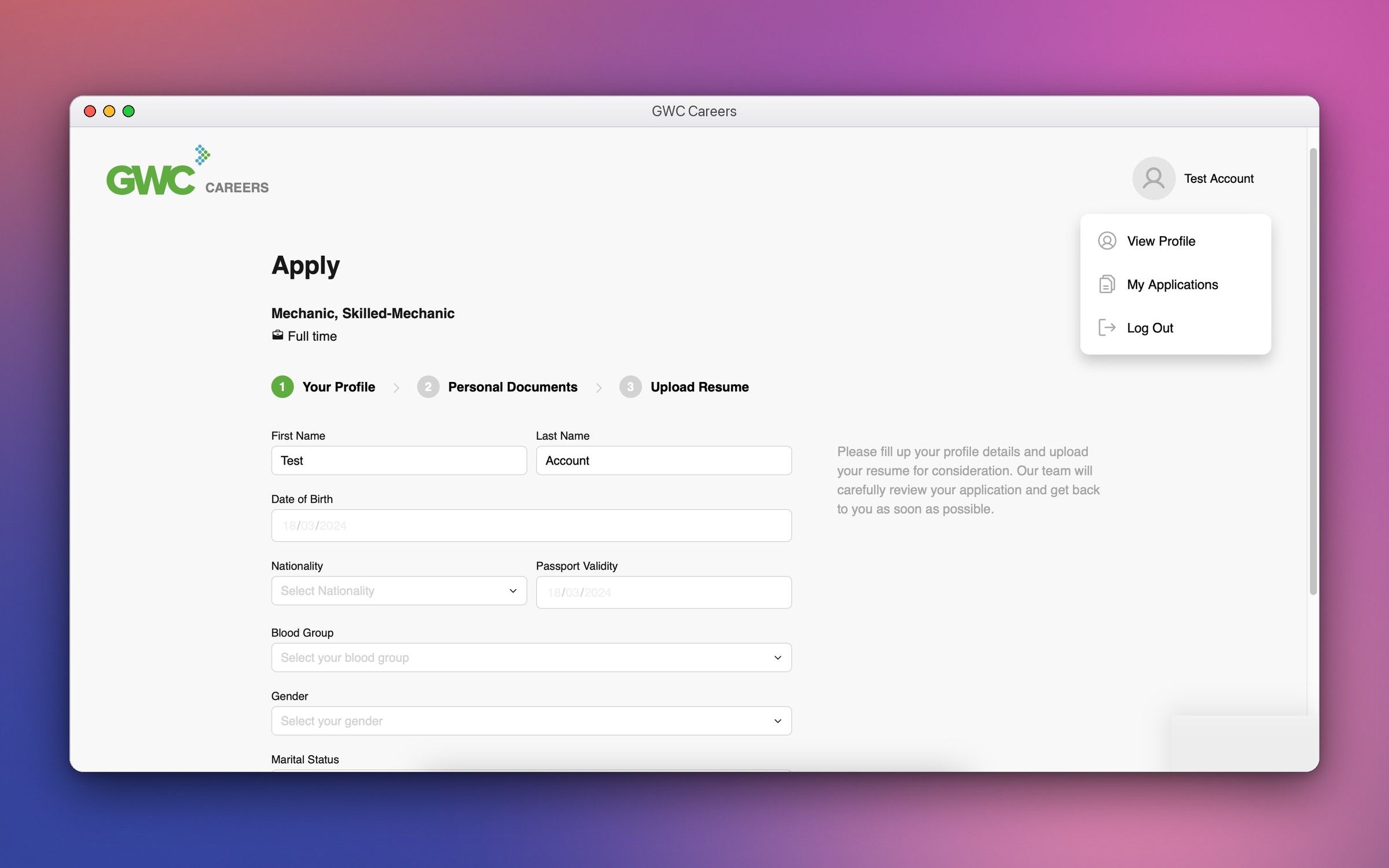Focus the Last Name field
Viewport: 1389px width, 868px height.
(664, 460)
